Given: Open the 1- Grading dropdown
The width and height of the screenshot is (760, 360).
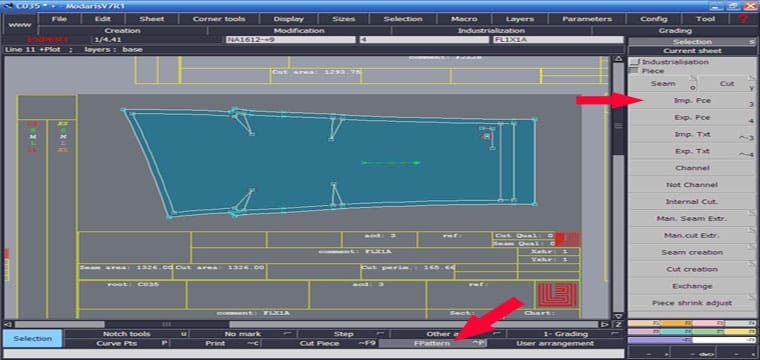Looking at the screenshot, I should pyautogui.click(x=565, y=334).
